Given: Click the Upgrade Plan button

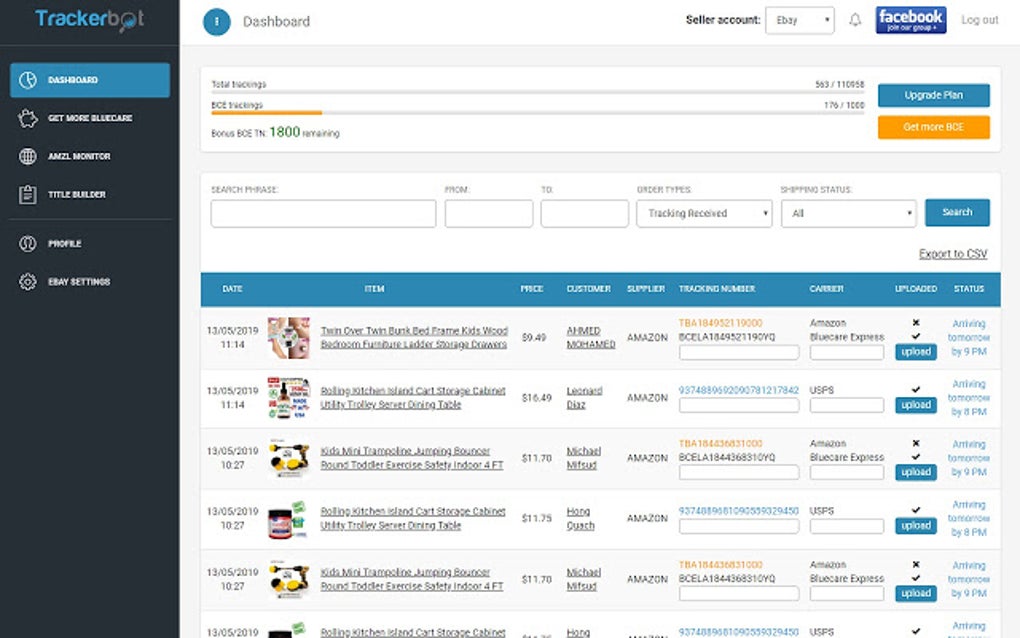Looking at the screenshot, I should pyautogui.click(x=933, y=95).
